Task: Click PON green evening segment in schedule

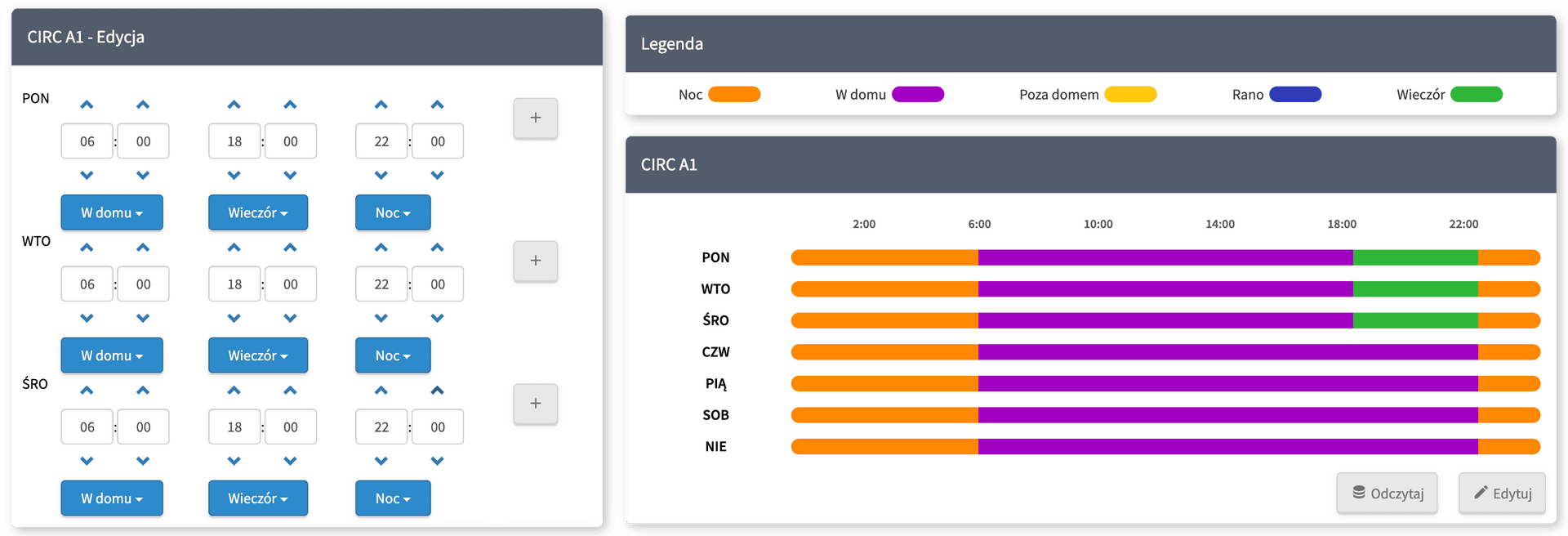Action: [x=1414, y=258]
